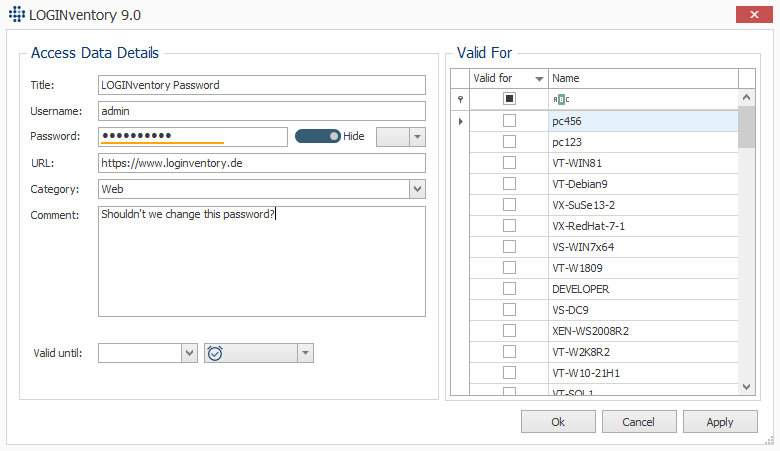Select the VT-W1809 row name
This screenshot has height=451, width=780.
click(577, 268)
